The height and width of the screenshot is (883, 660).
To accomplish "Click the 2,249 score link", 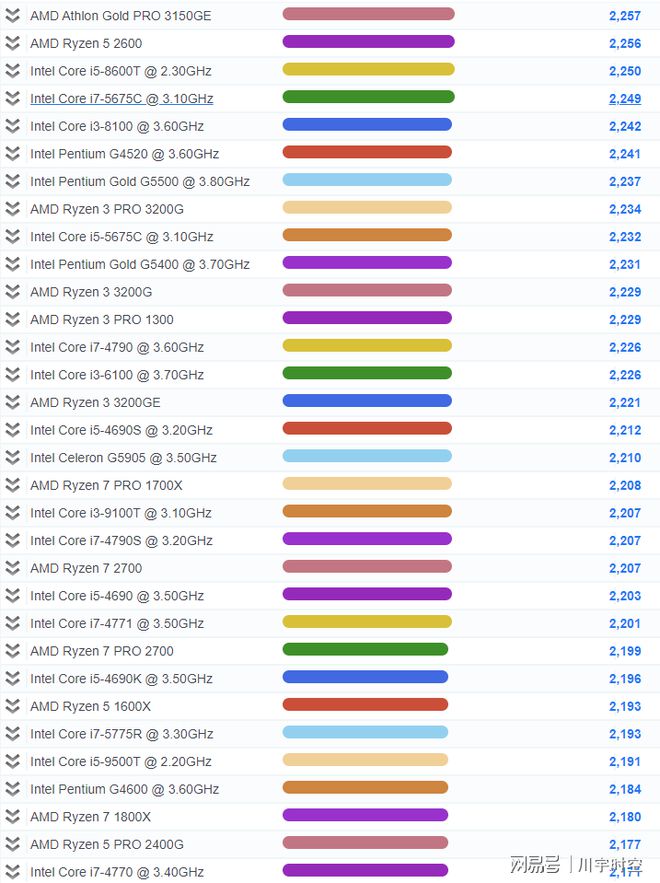I will coord(624,99).
